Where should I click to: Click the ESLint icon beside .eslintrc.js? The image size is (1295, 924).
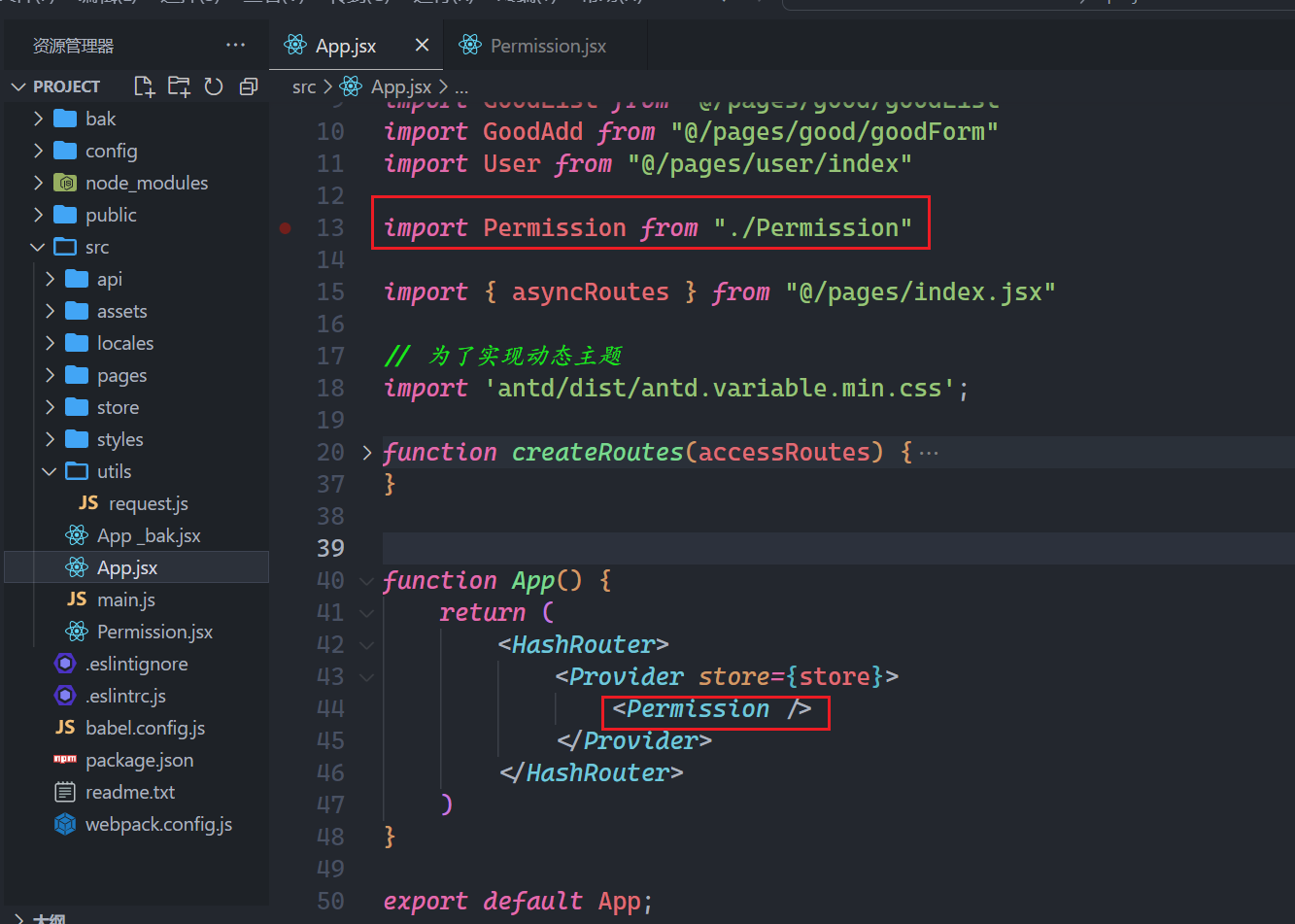pyautogui.click(x=65, y=696)
